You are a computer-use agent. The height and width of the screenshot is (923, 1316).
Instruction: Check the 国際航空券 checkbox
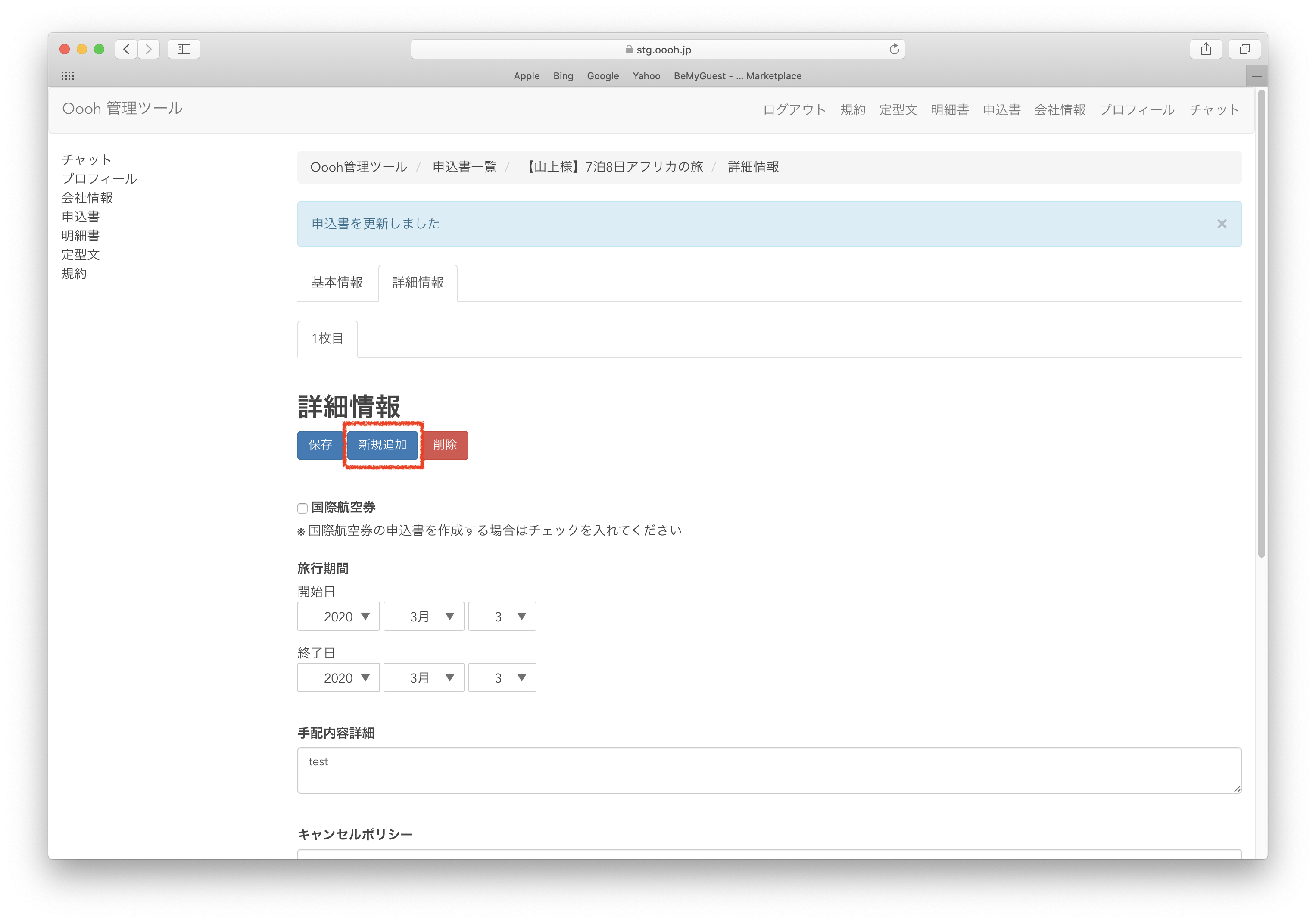coord(302,508)
